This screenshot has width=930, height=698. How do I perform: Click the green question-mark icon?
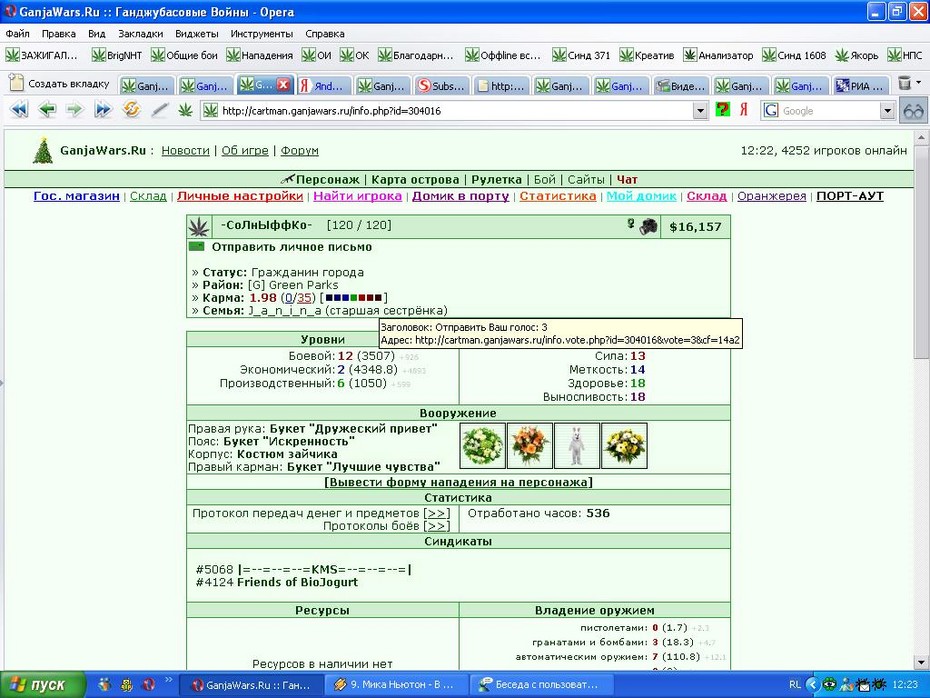722,110
